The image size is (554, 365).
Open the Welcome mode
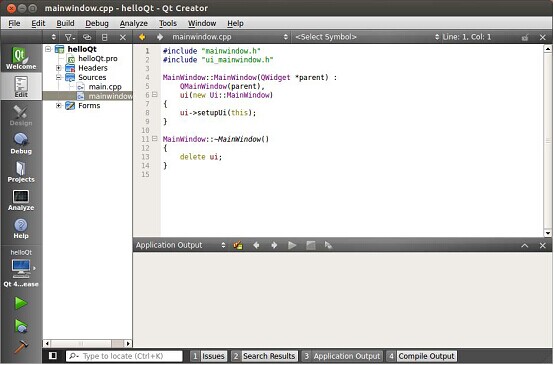tap(21, 58)
